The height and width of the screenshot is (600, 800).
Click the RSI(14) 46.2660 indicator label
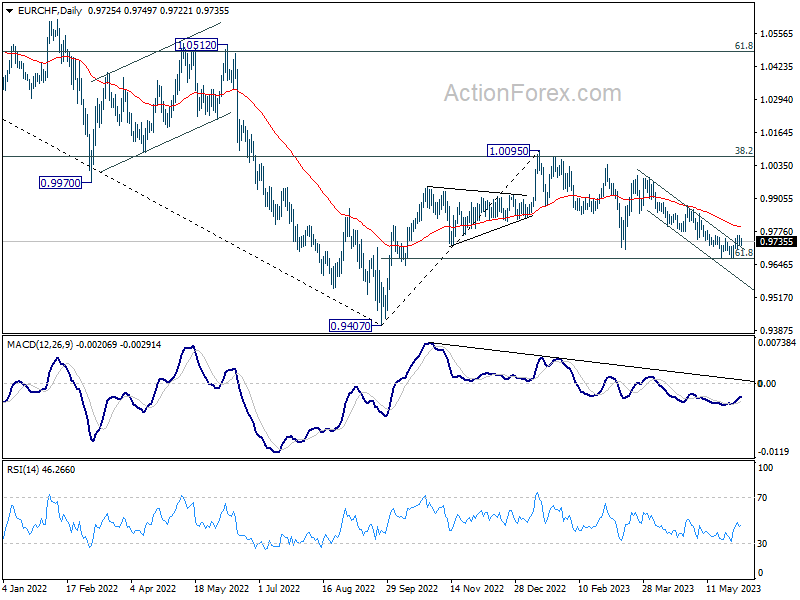(x=41, y=469)
